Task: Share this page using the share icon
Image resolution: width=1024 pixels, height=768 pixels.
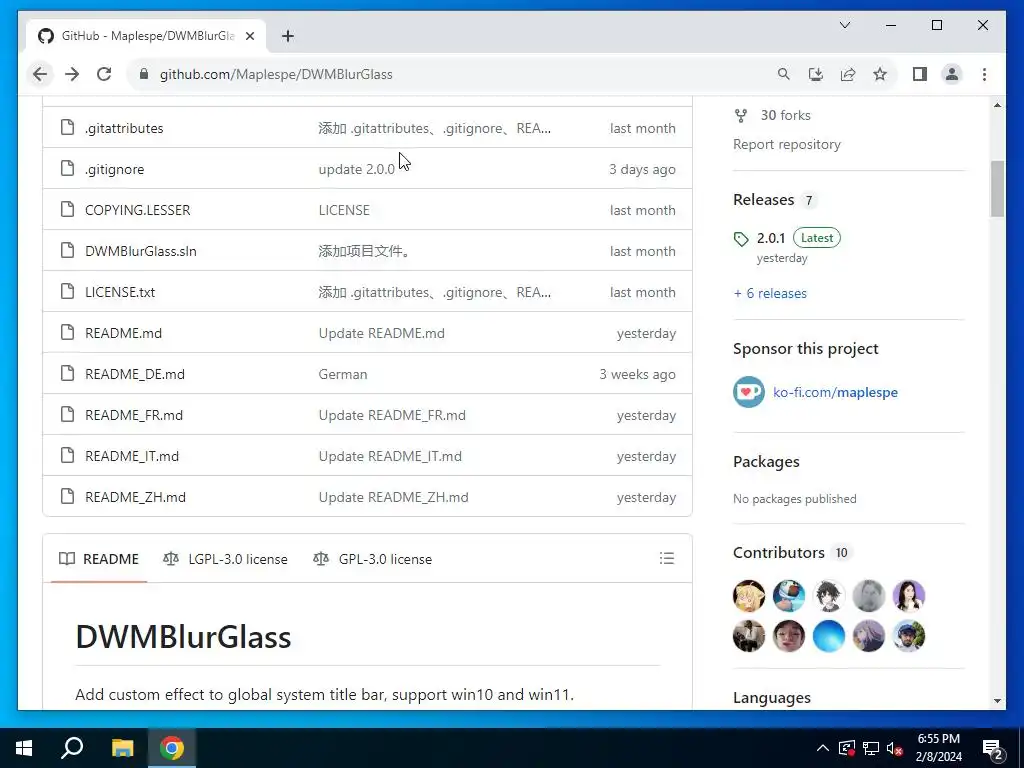Action: pyautogui.click(x=848, y=74)
